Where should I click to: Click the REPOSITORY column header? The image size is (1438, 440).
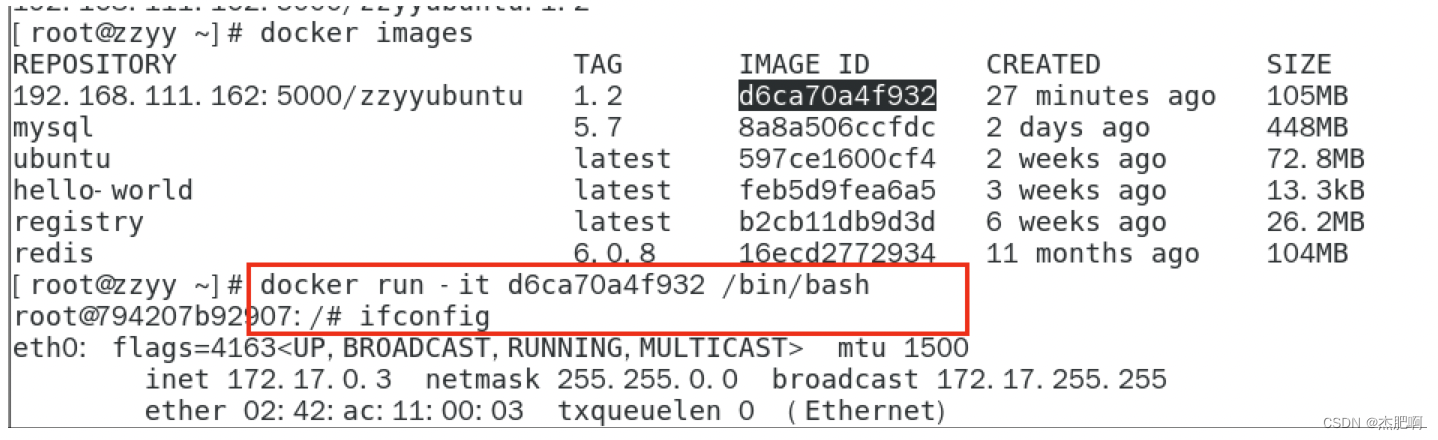(94, 65)
